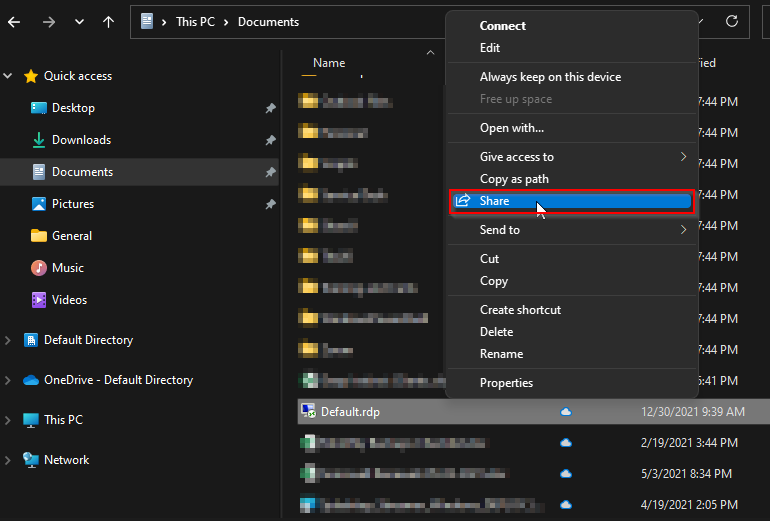
Task: Click the pin icon beside Downloads
Action: point(270,140)
